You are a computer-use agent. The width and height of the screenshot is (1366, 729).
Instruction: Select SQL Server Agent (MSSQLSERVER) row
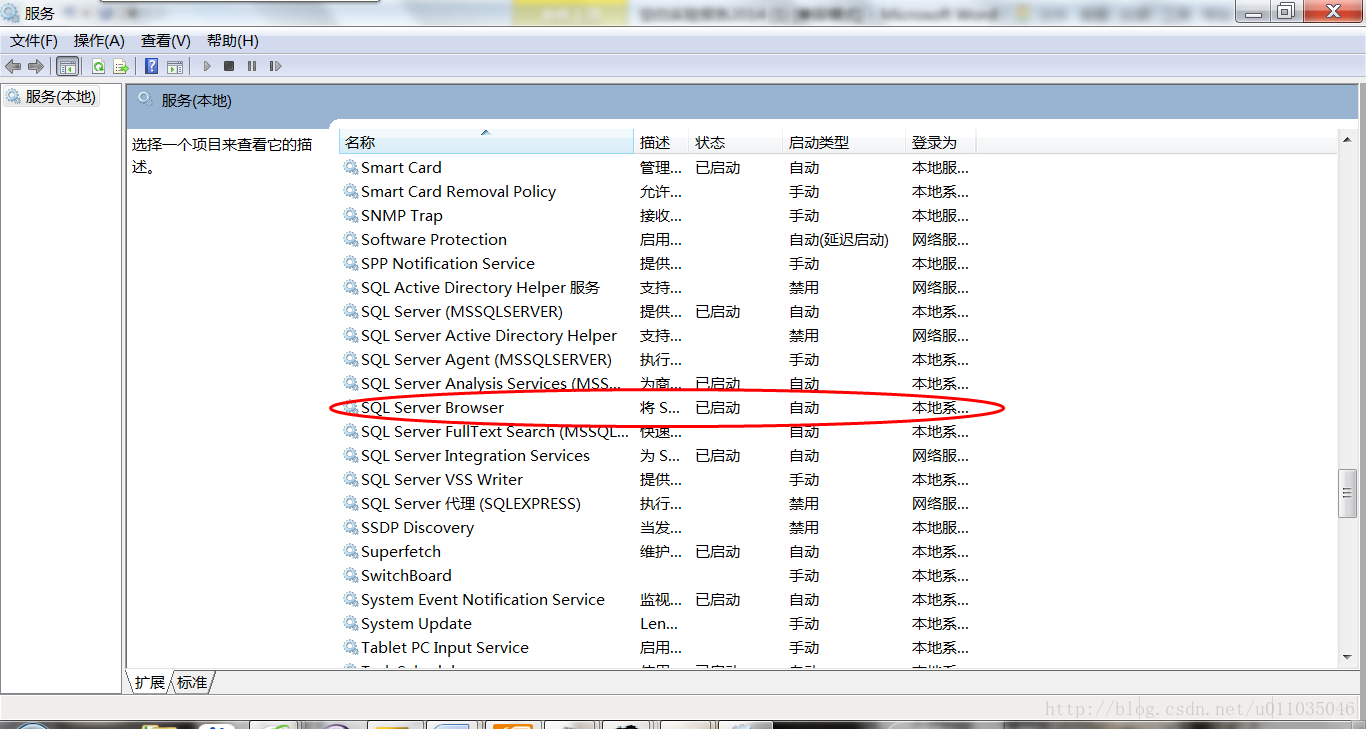click(x=656, y=360)
